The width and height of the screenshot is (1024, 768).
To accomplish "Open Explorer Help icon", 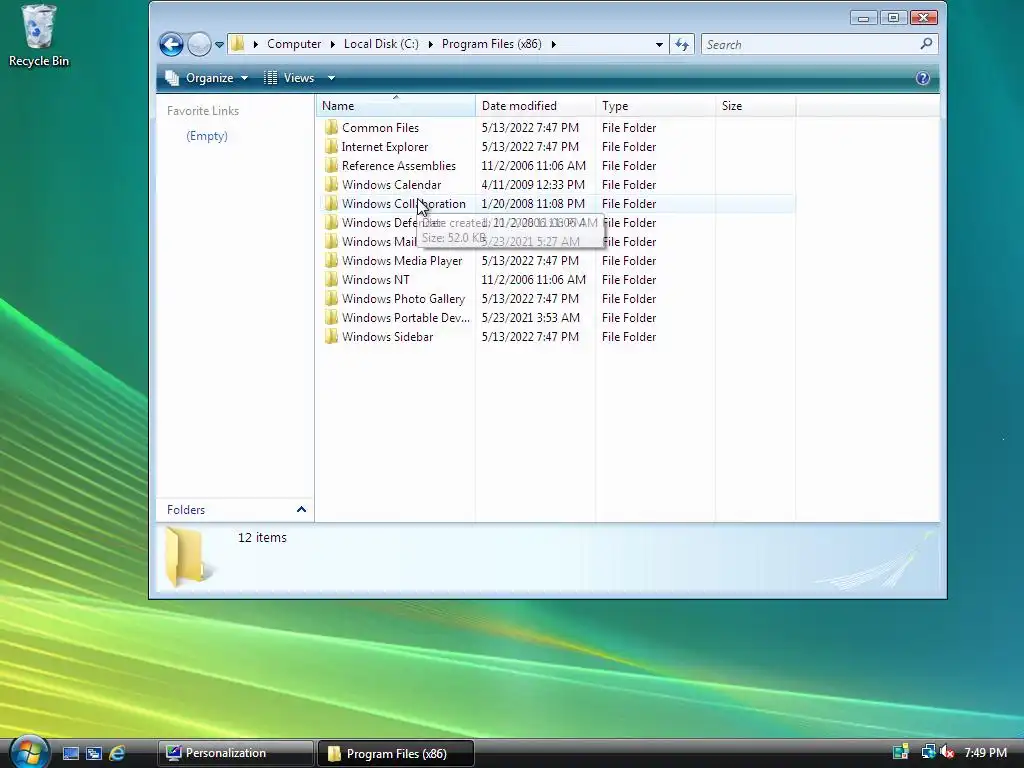I will (x=923, y=78).
